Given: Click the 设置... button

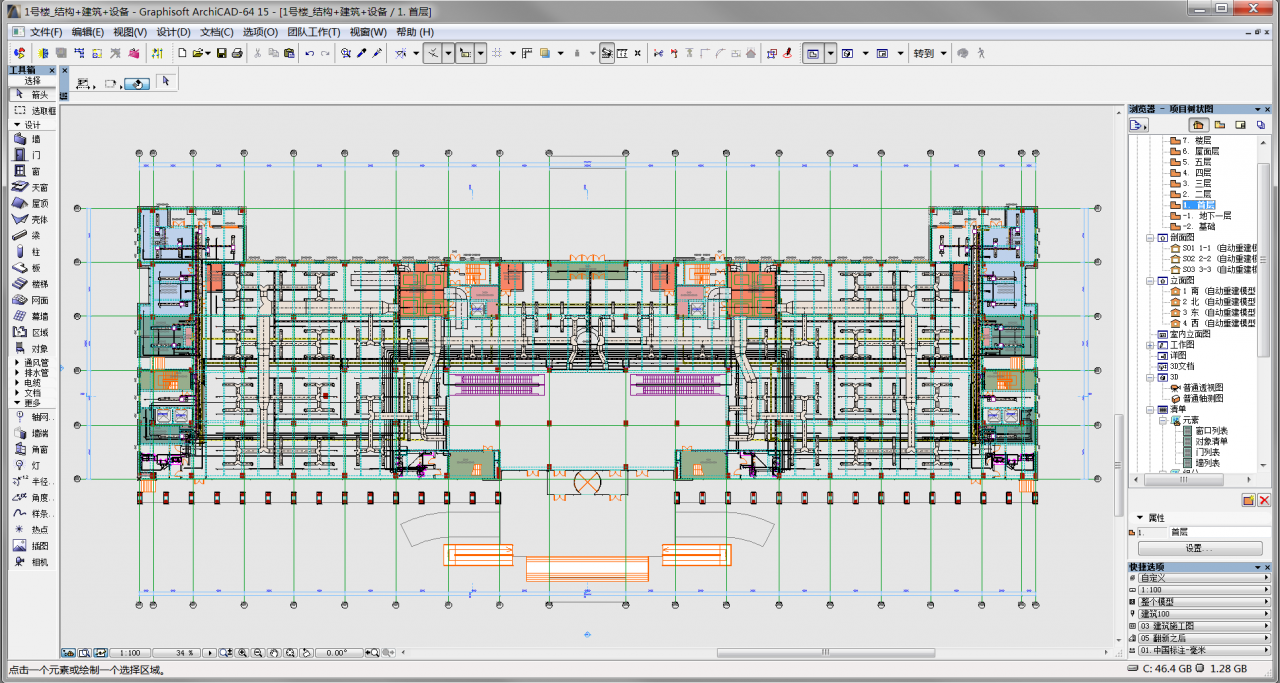Looking at the screenshot, I should [1199, 548].
